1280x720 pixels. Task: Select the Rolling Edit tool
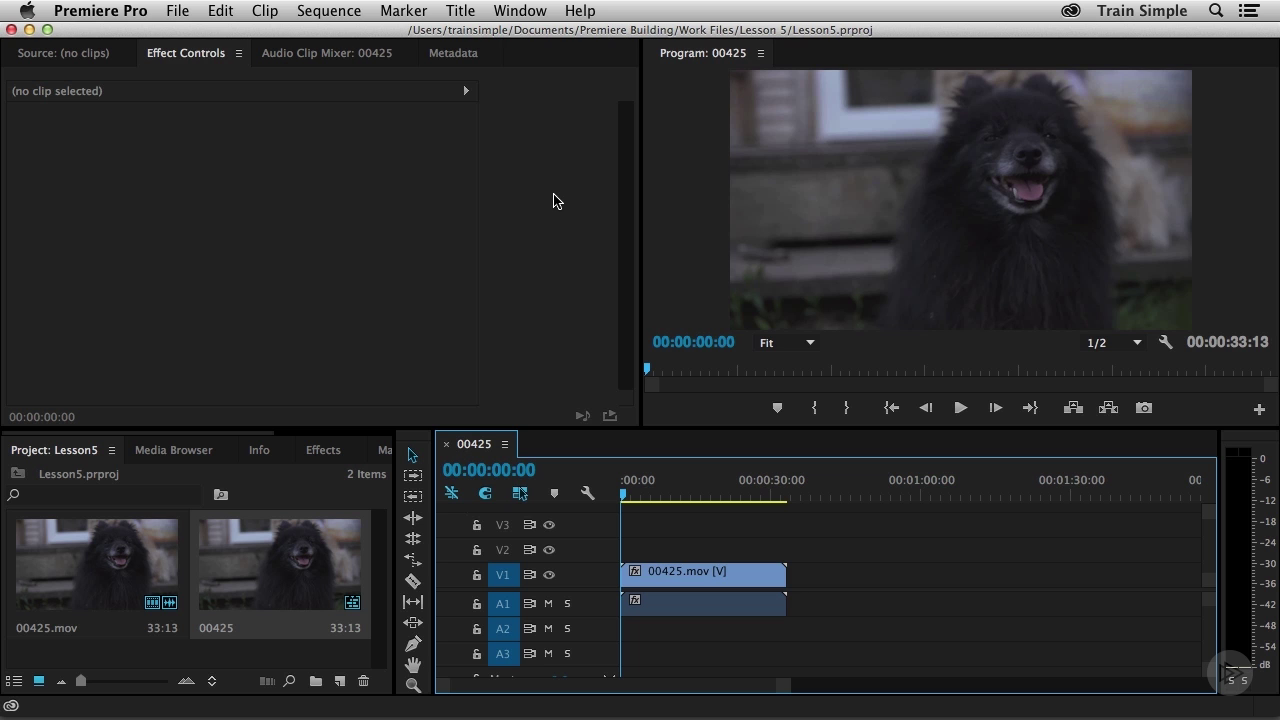tap(412, 538)
